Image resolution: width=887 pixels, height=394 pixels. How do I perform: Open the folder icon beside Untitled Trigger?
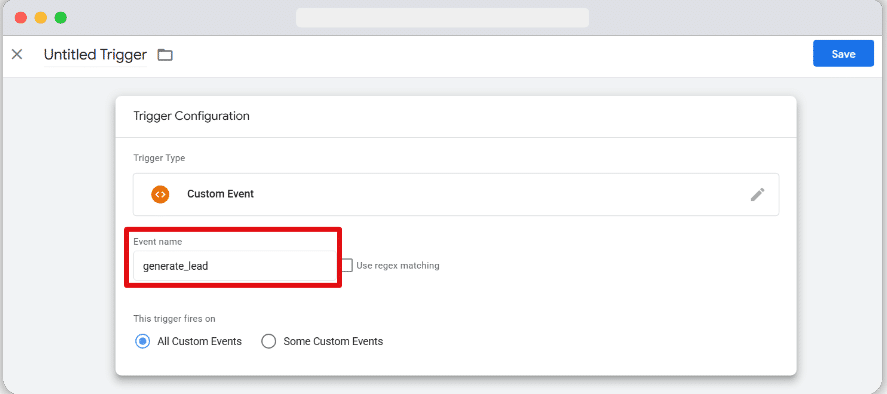pos(165,55)
